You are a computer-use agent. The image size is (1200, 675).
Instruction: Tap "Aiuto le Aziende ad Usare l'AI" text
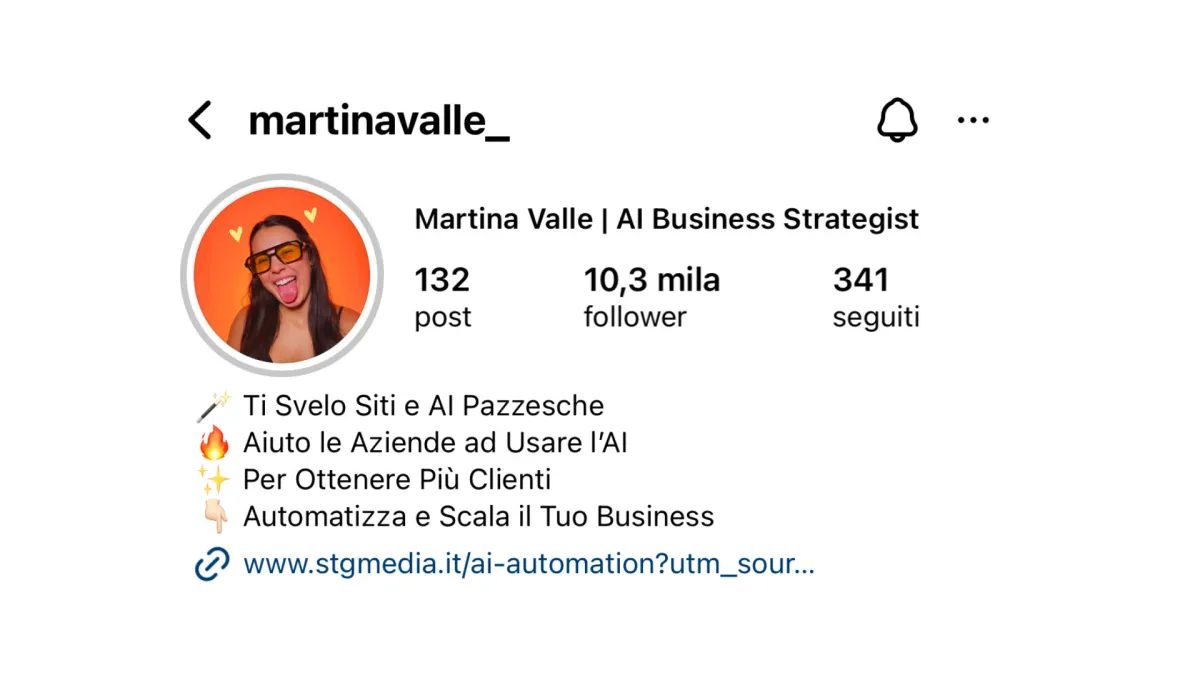[435, 443]
